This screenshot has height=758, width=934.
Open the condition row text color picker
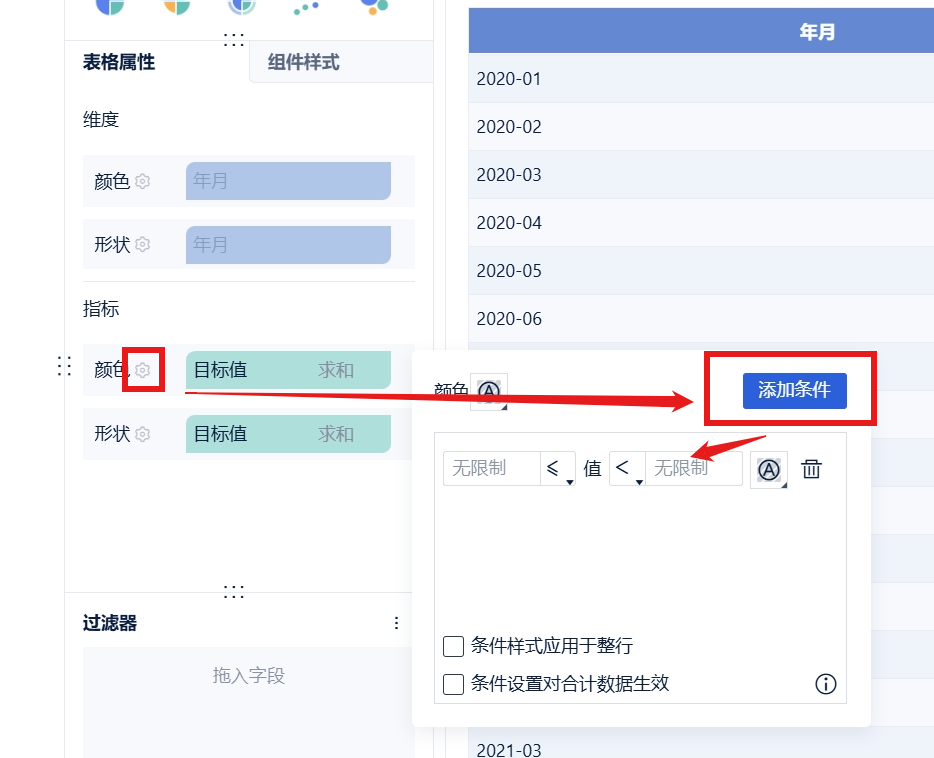coord(769,470)
